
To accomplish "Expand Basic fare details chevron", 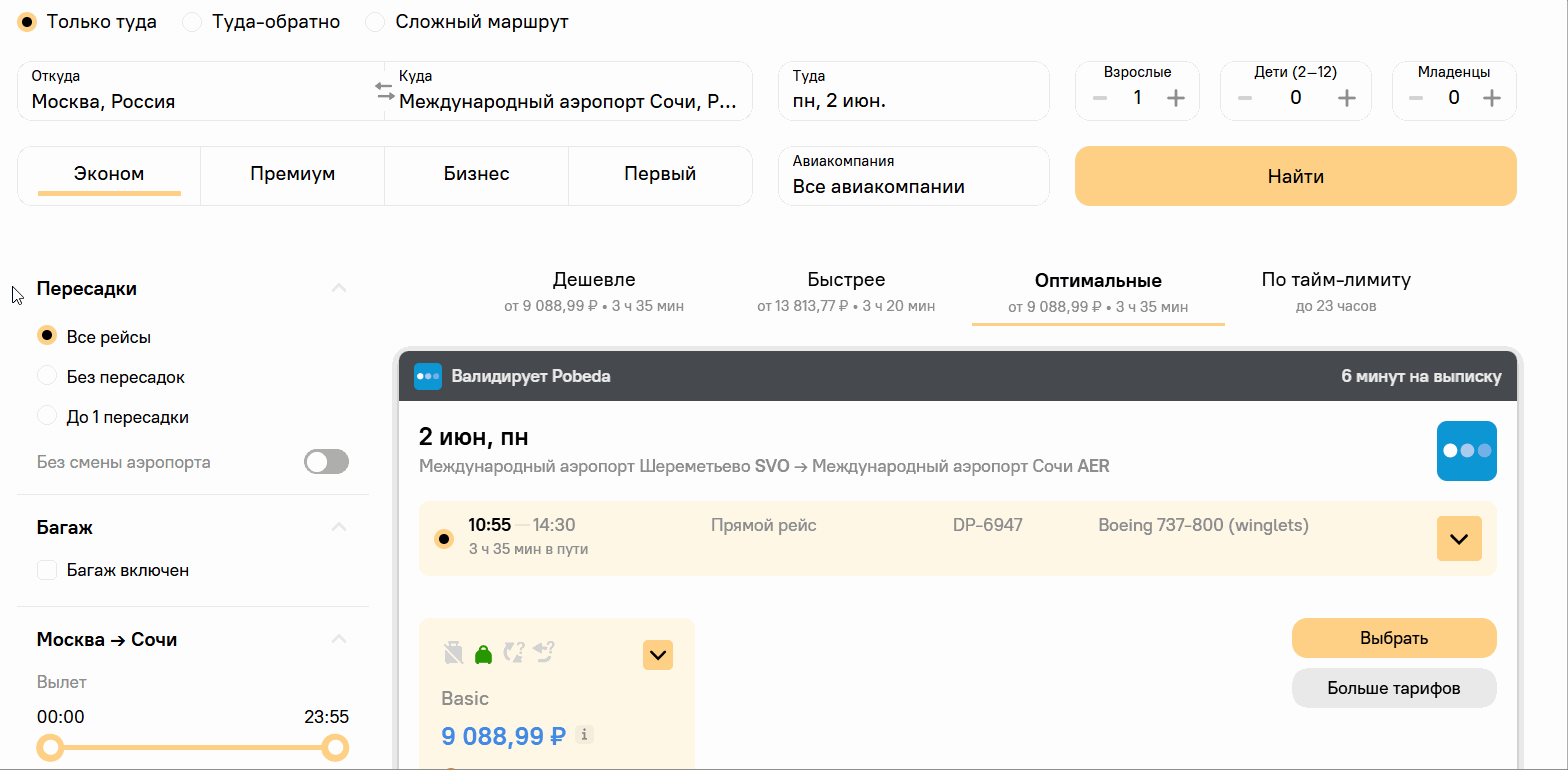I will coord(658,655).
